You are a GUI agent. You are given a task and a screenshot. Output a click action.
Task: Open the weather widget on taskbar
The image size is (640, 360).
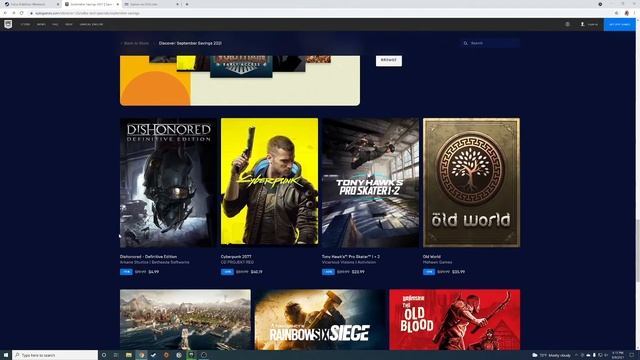point(551,355)
